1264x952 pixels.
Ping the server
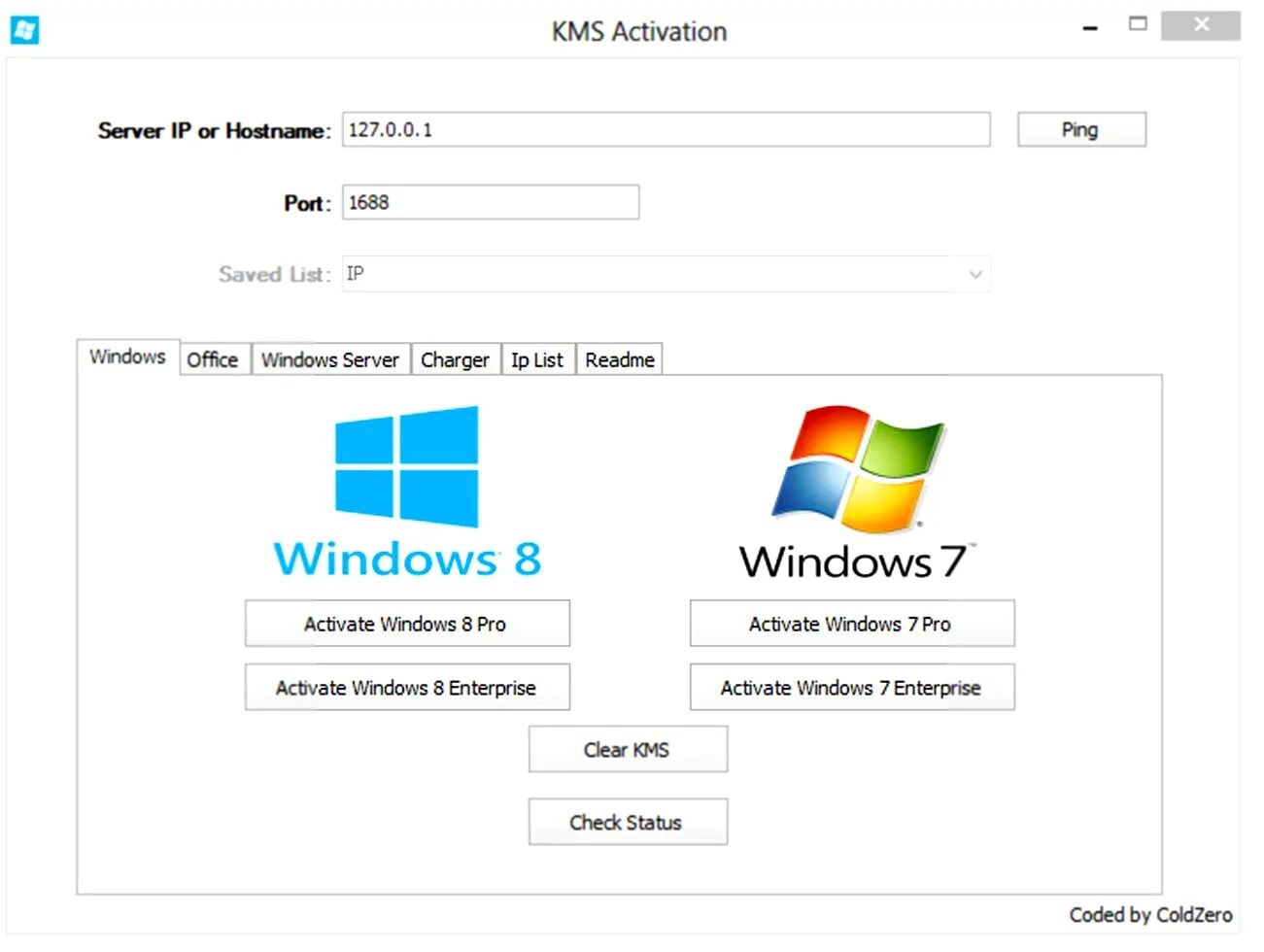(x=1081, y=130)
